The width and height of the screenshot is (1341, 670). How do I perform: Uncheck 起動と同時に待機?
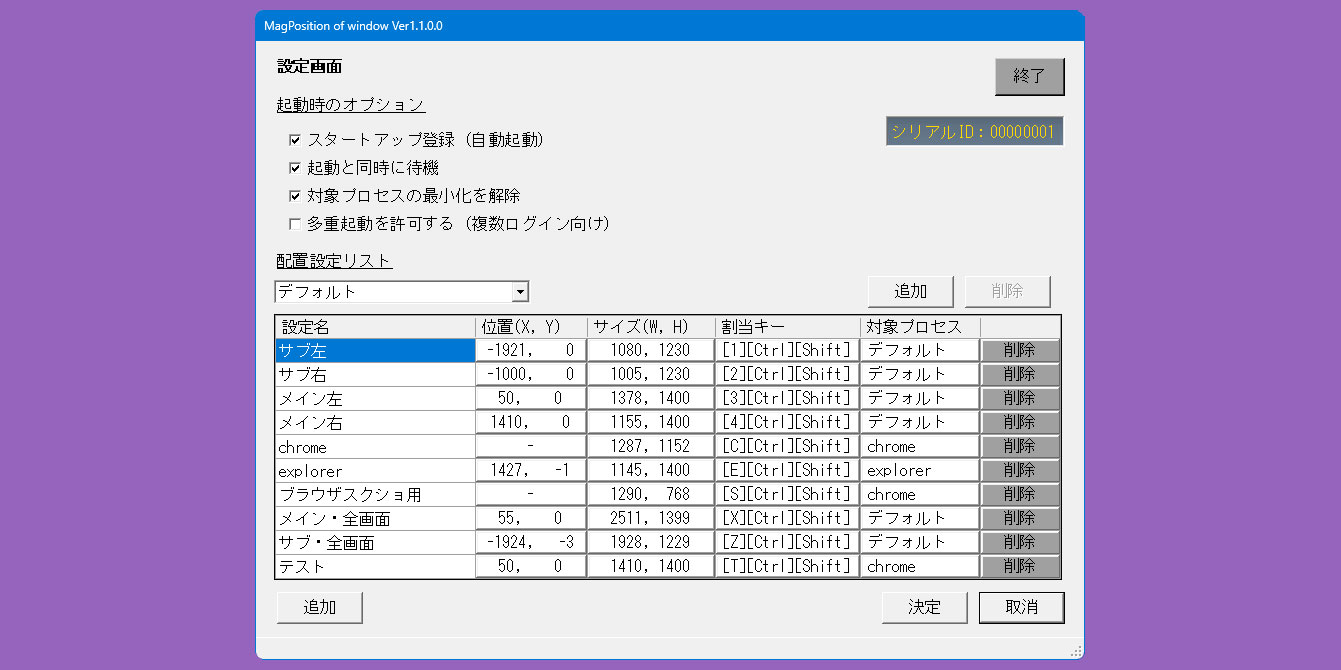click(x=295, y=168)
